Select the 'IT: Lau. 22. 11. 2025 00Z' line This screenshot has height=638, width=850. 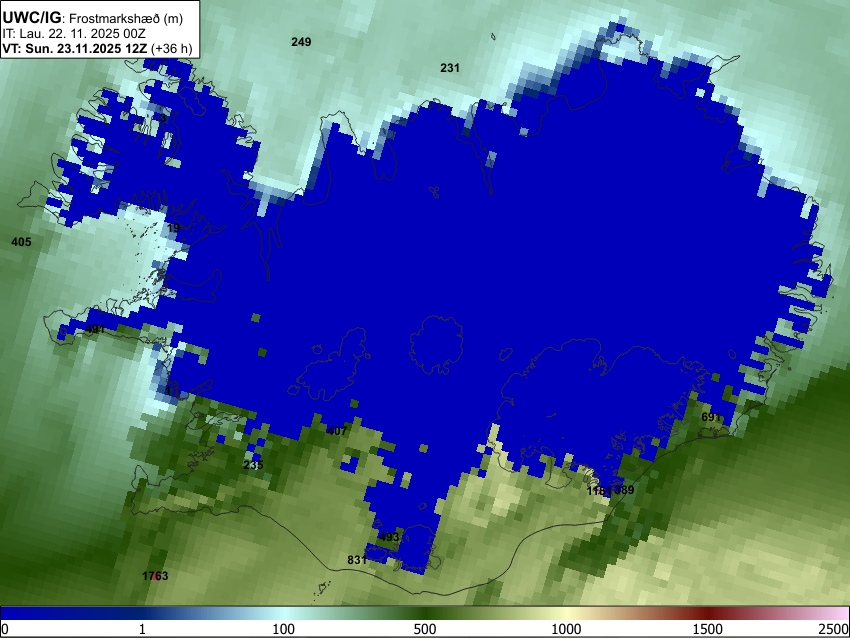[74, 34]
